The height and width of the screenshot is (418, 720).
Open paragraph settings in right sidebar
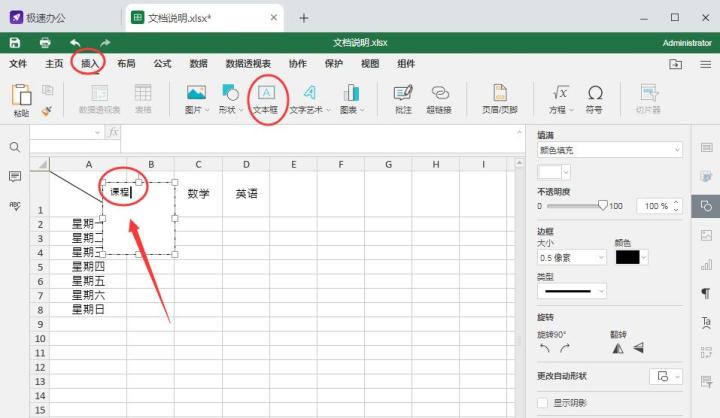point(706,293)
